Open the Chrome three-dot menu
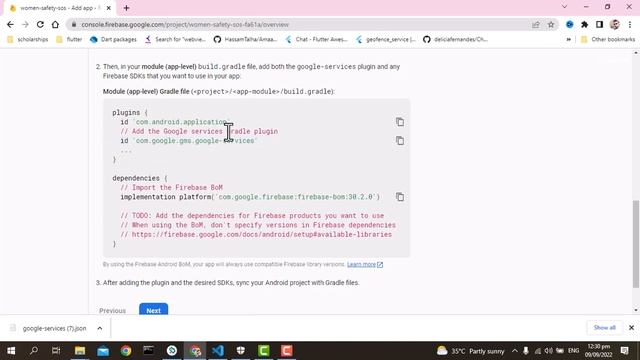The height and width of the screenshot is (360, 640). click(630, 24)
